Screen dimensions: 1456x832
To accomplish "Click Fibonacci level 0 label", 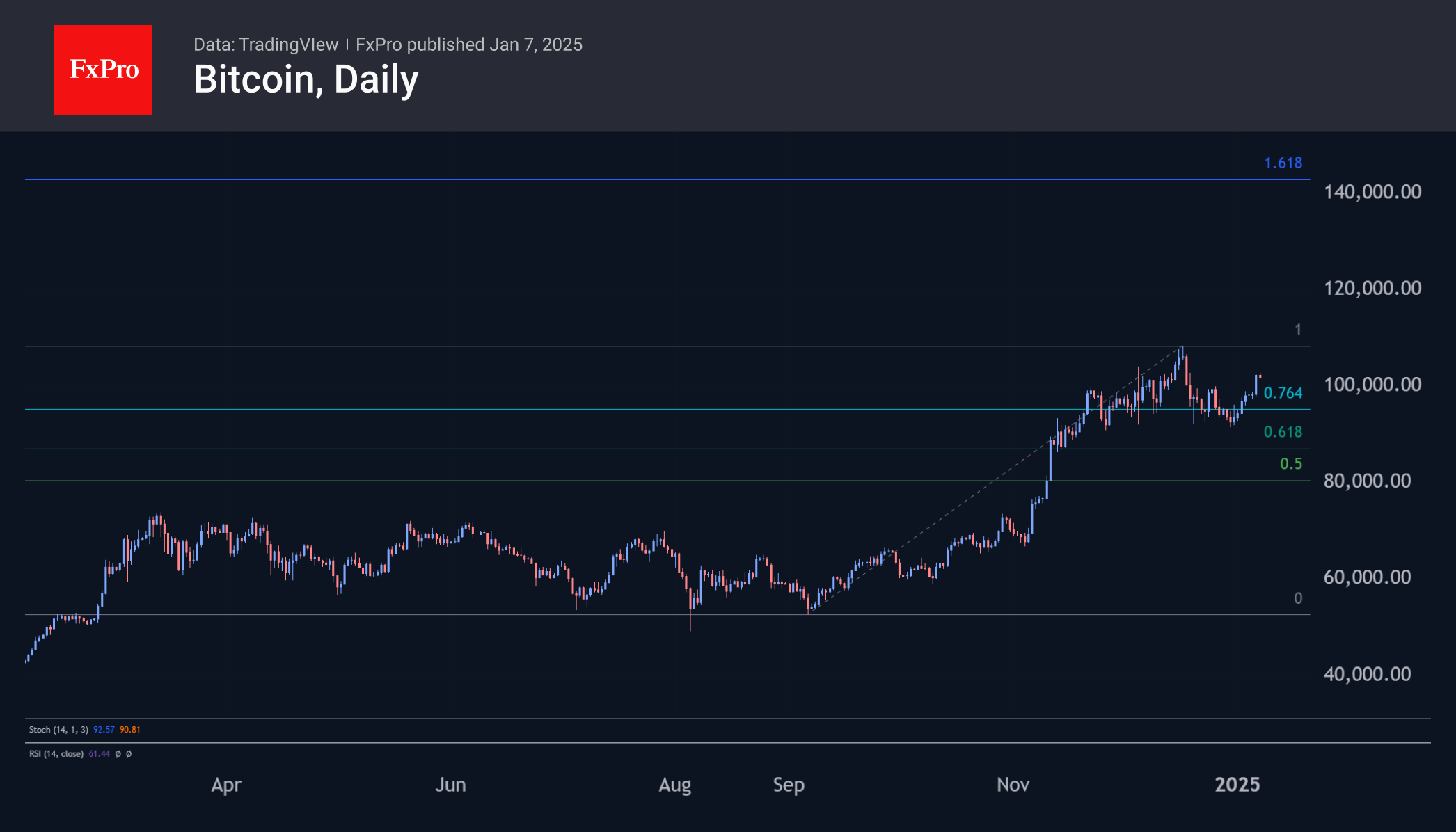I will (1298, 598).
